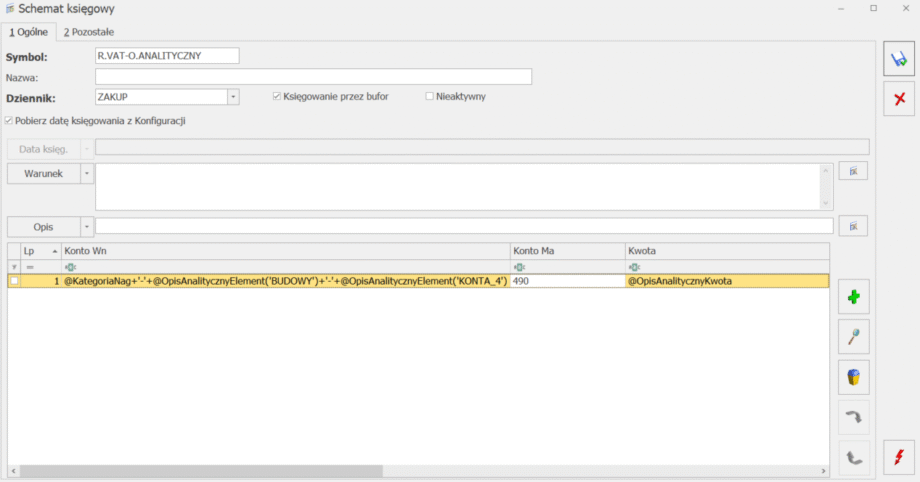Open the Warunek expression editor icon

pos(853,172)
